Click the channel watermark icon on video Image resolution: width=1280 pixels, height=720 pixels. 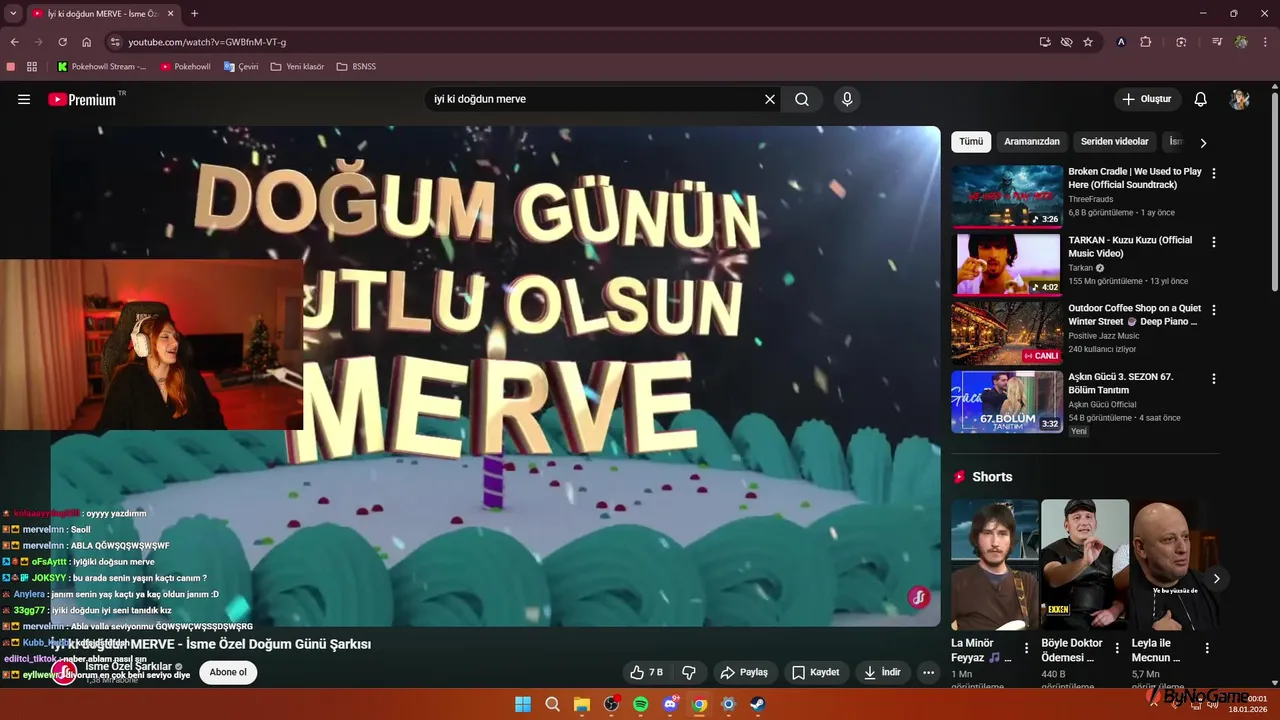918,598
